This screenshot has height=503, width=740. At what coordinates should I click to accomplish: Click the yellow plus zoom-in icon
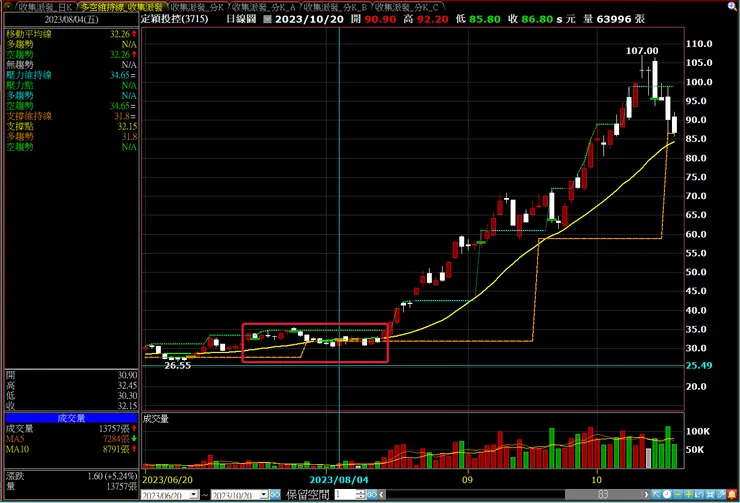coord(689,495)
